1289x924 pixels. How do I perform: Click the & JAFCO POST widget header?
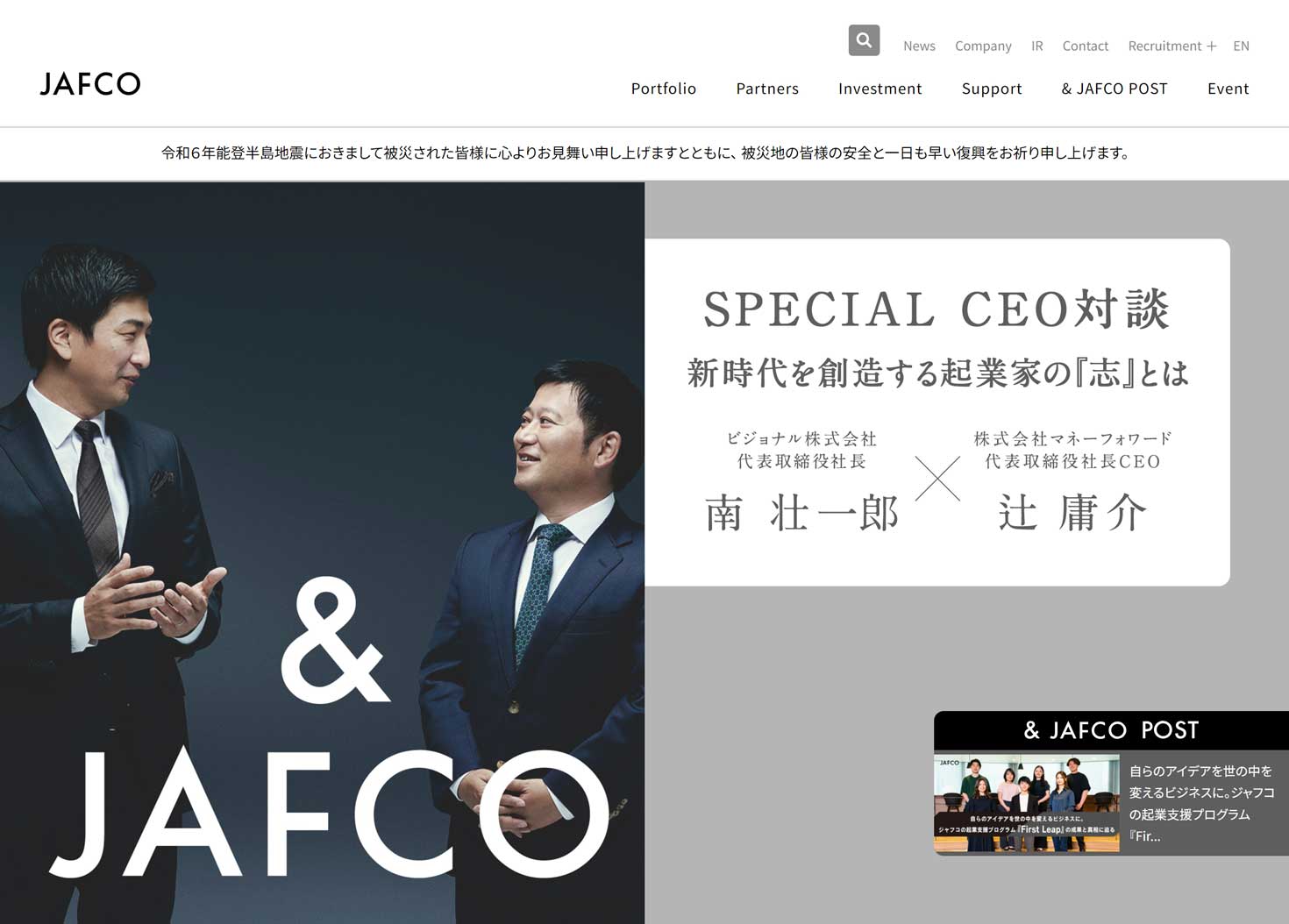[x=1111, y=730]
